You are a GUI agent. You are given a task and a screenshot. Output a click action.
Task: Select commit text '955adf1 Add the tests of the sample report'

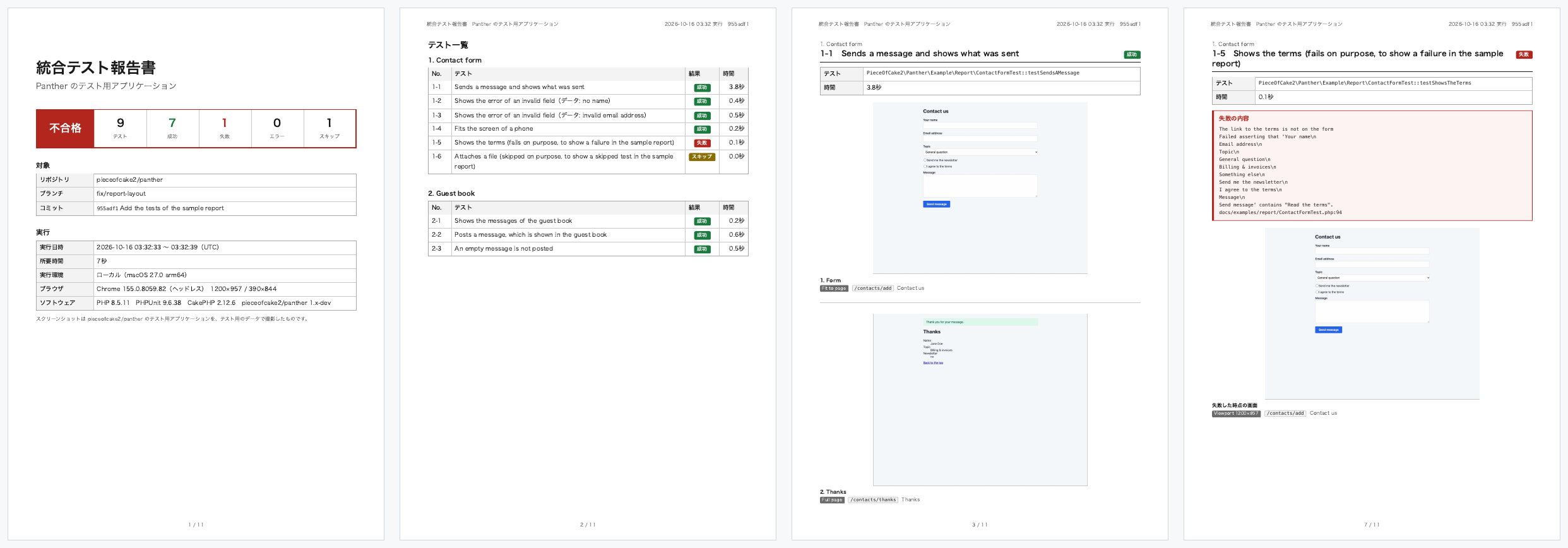(x=160, y=208)
